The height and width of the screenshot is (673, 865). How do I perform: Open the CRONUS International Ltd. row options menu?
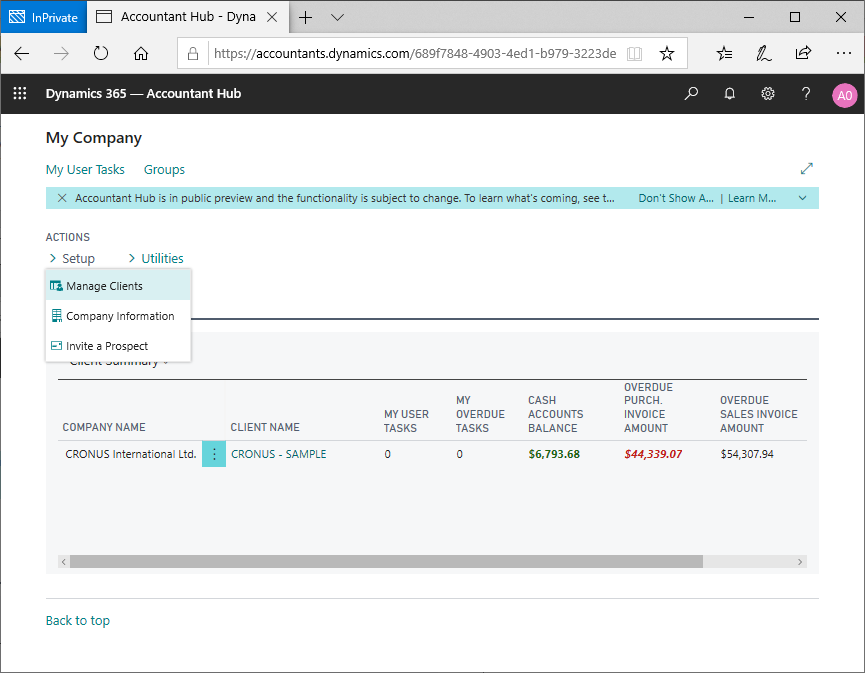214,454
